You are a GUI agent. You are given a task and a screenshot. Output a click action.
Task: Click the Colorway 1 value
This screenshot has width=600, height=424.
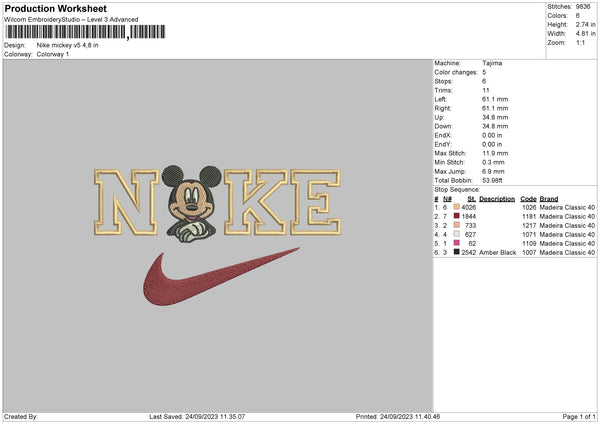[53, 54]
